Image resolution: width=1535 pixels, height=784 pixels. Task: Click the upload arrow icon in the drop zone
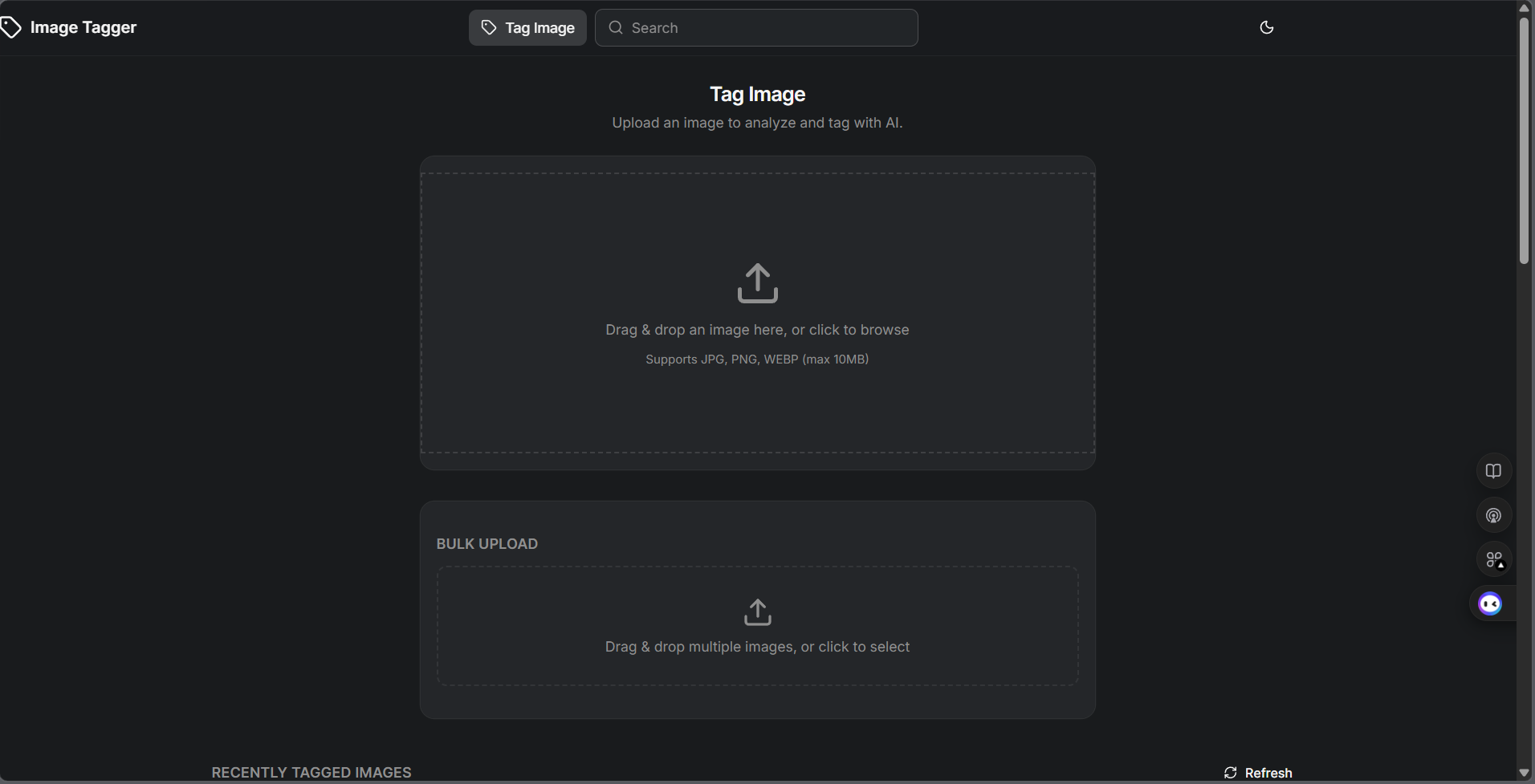click(757, 283)
